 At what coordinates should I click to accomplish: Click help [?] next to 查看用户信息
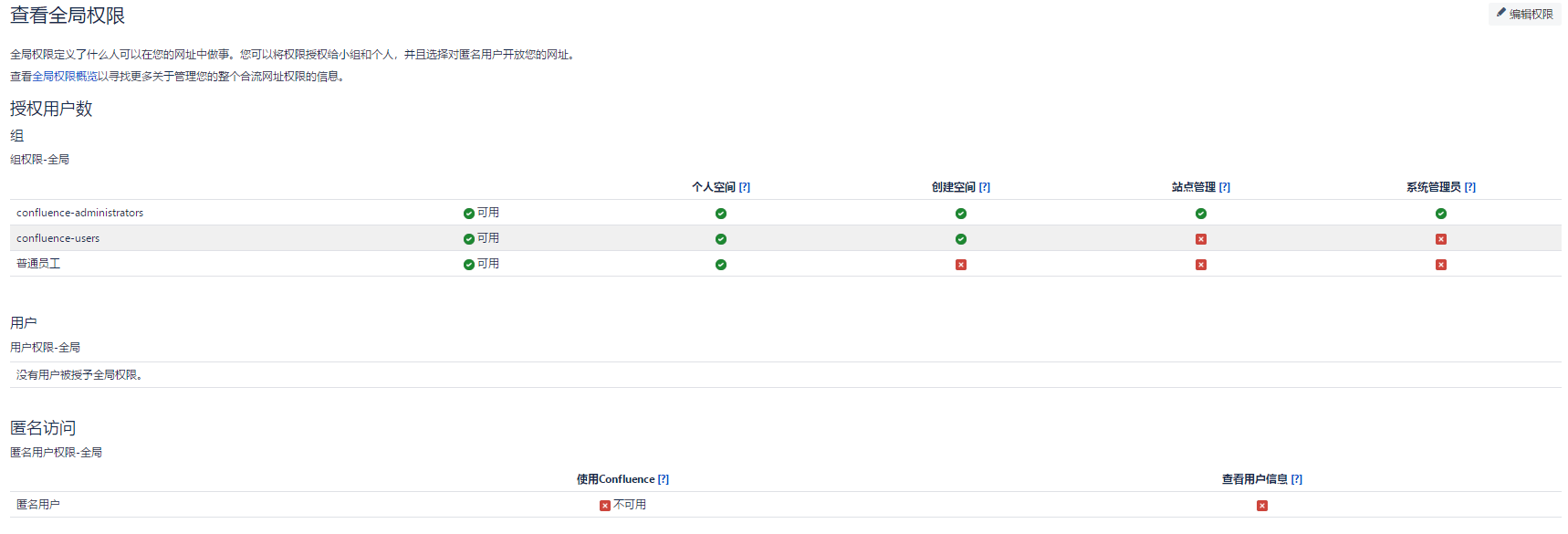[x=1297, y=479]
